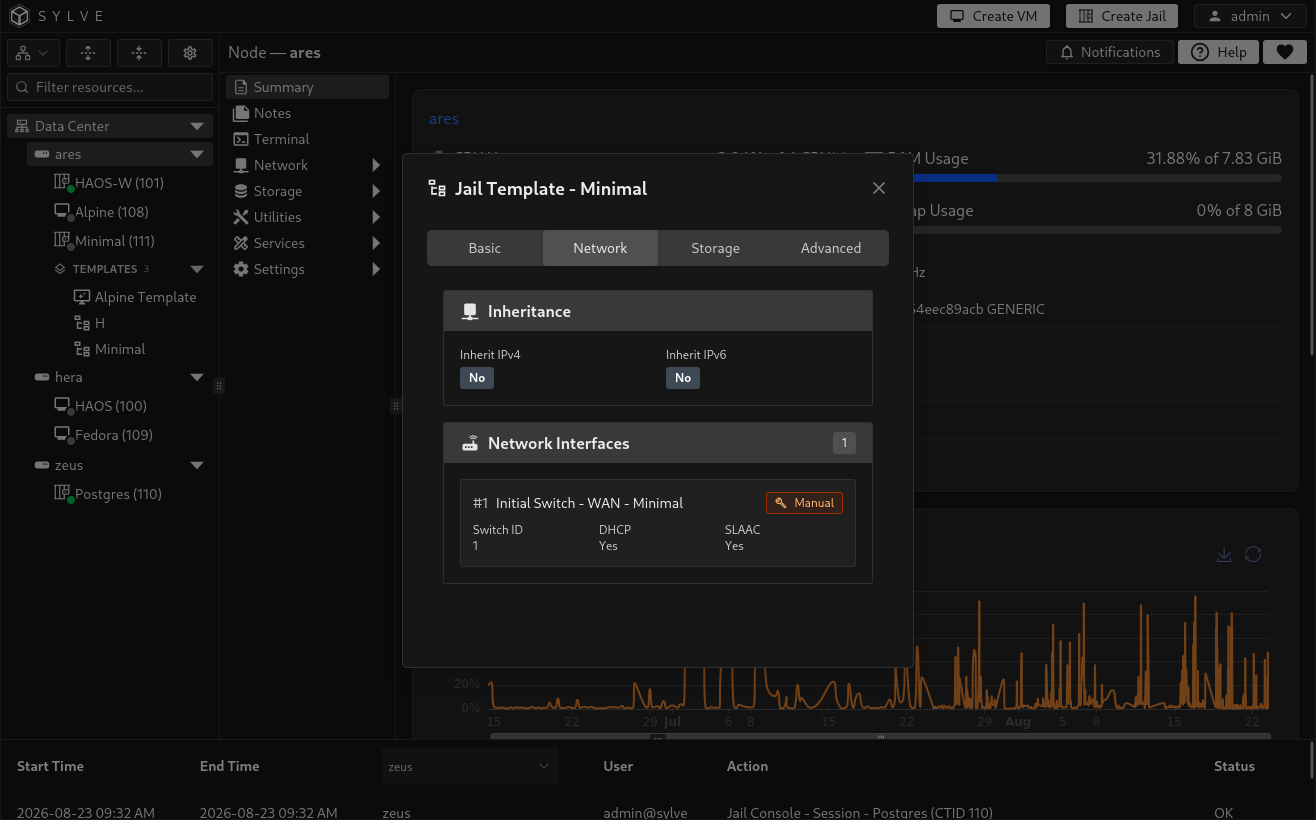Open the admin user dropdown

coord(1251,16)
